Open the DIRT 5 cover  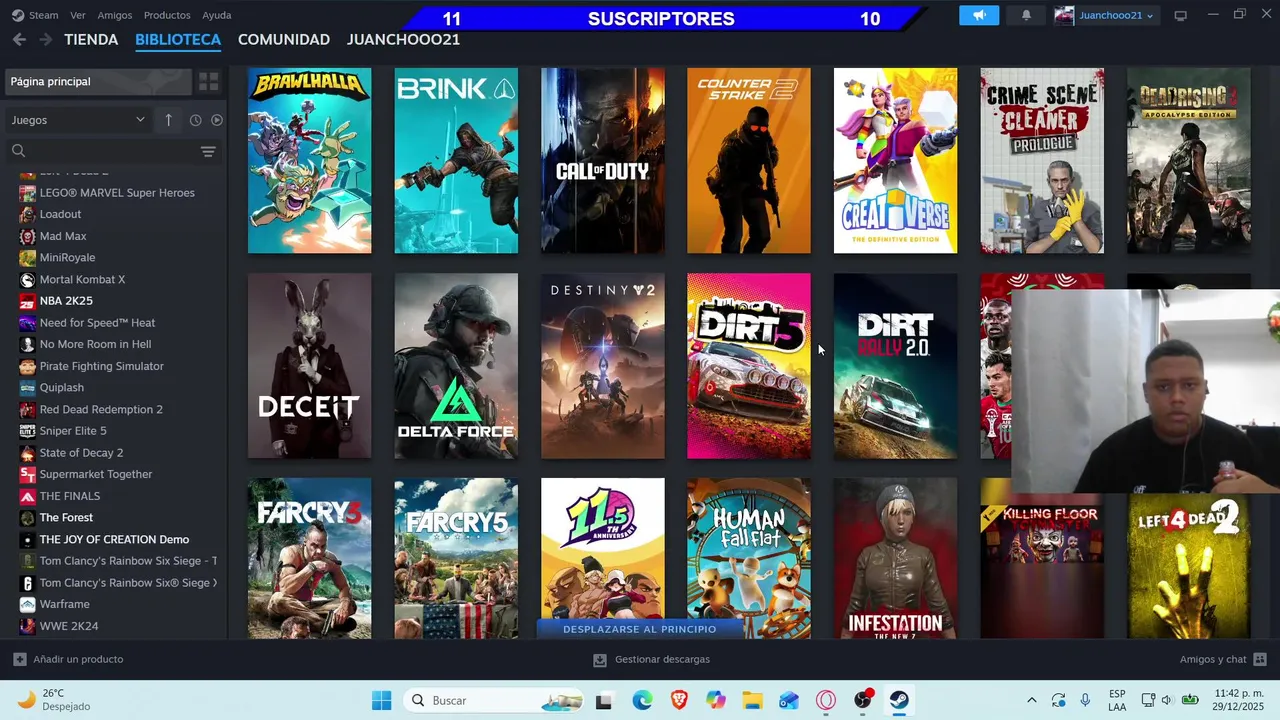coord(749,366)
